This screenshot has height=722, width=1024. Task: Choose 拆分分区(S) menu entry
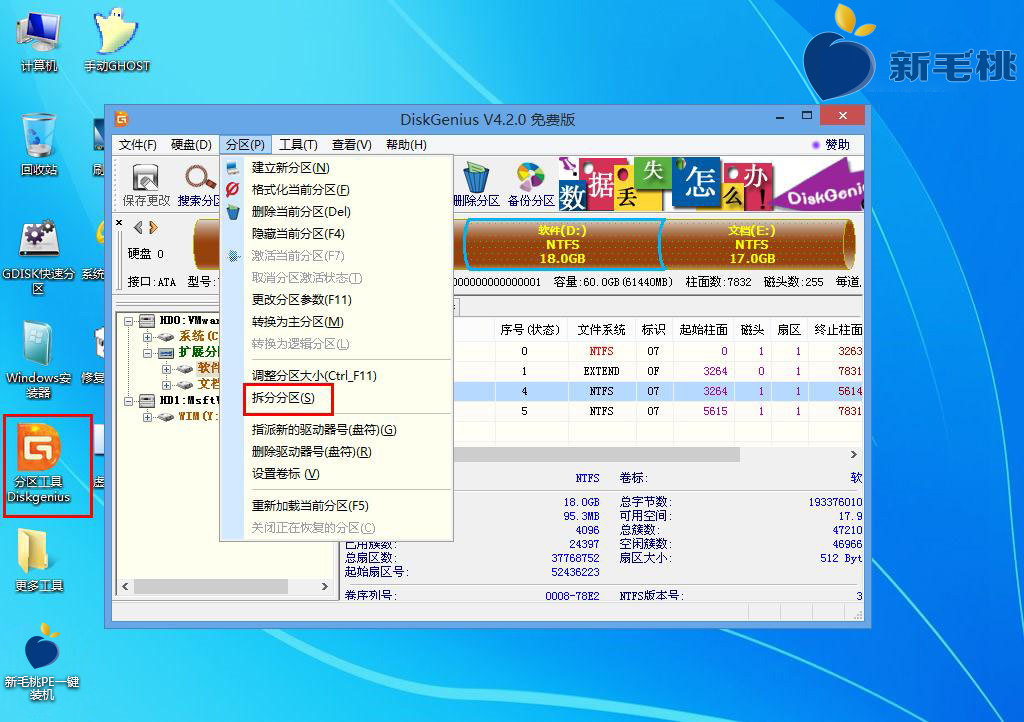point(336,398)
